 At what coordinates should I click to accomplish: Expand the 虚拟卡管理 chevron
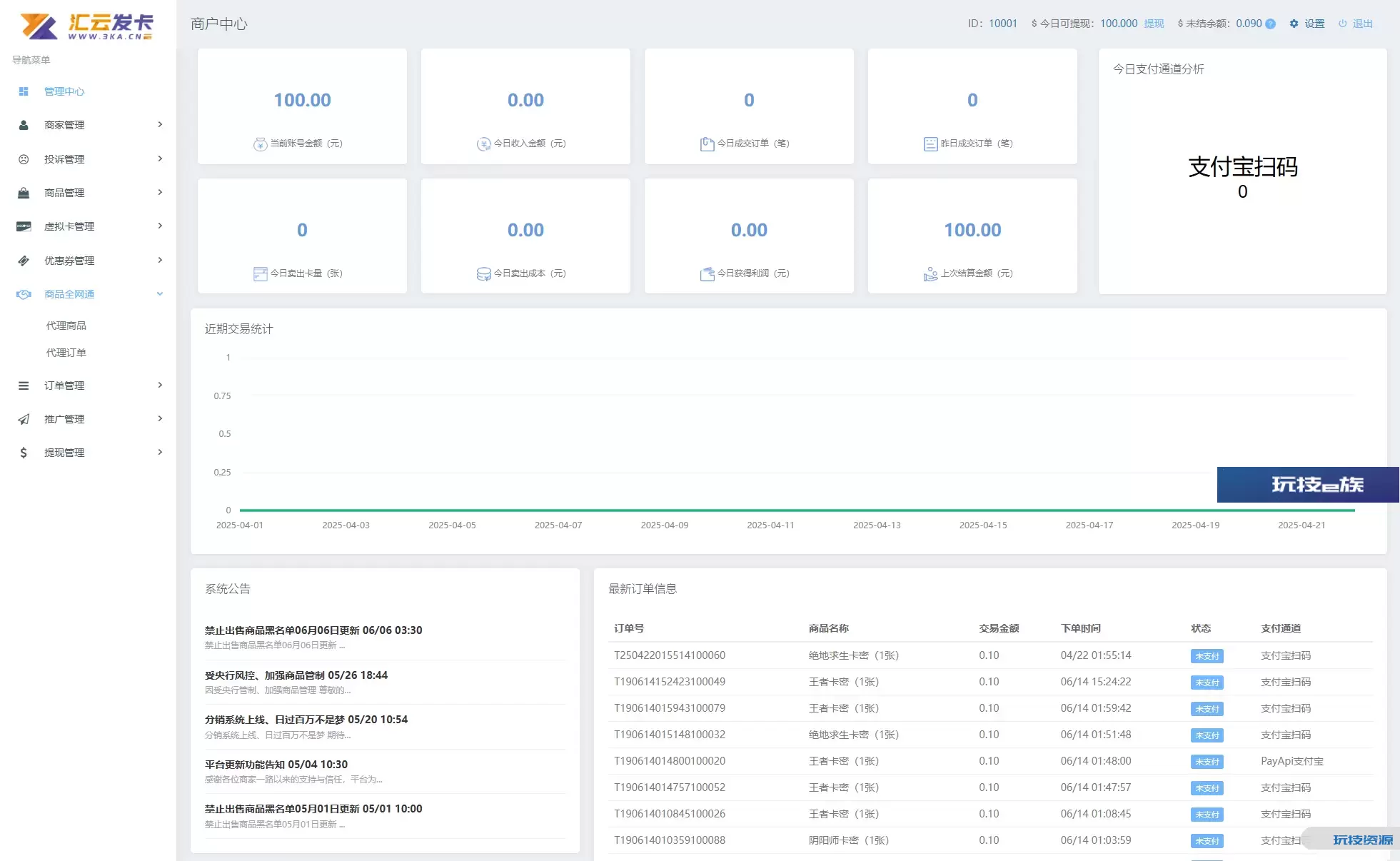(160, 226)
